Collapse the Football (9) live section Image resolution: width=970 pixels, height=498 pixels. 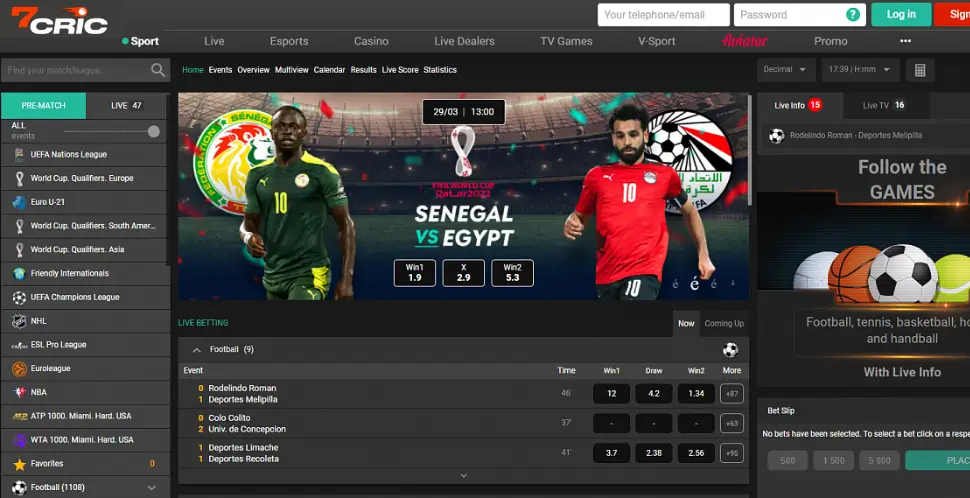(197, 350)
